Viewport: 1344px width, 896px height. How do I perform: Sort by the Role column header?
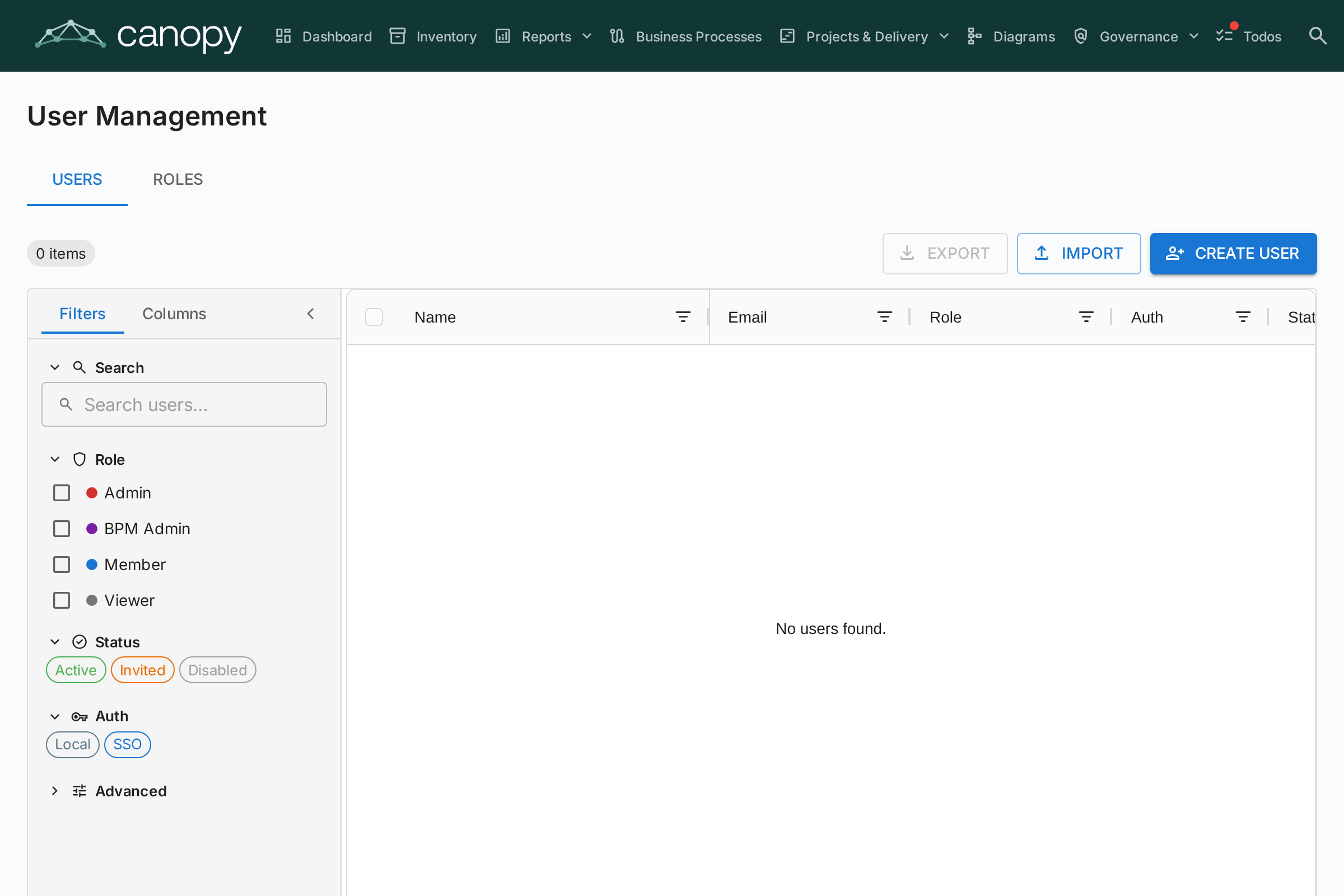(945, 317)
